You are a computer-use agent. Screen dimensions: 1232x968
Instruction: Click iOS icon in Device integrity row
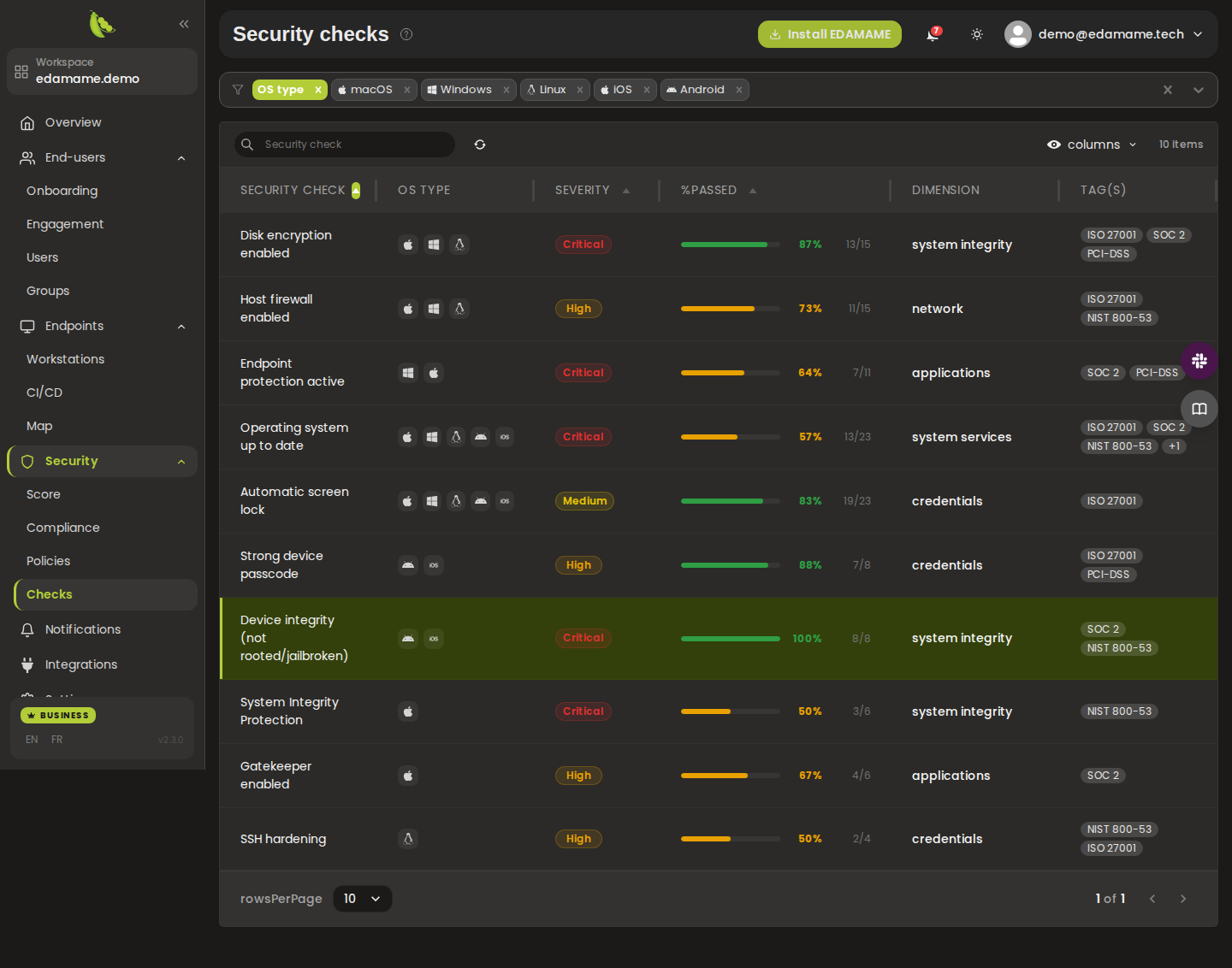434,639
